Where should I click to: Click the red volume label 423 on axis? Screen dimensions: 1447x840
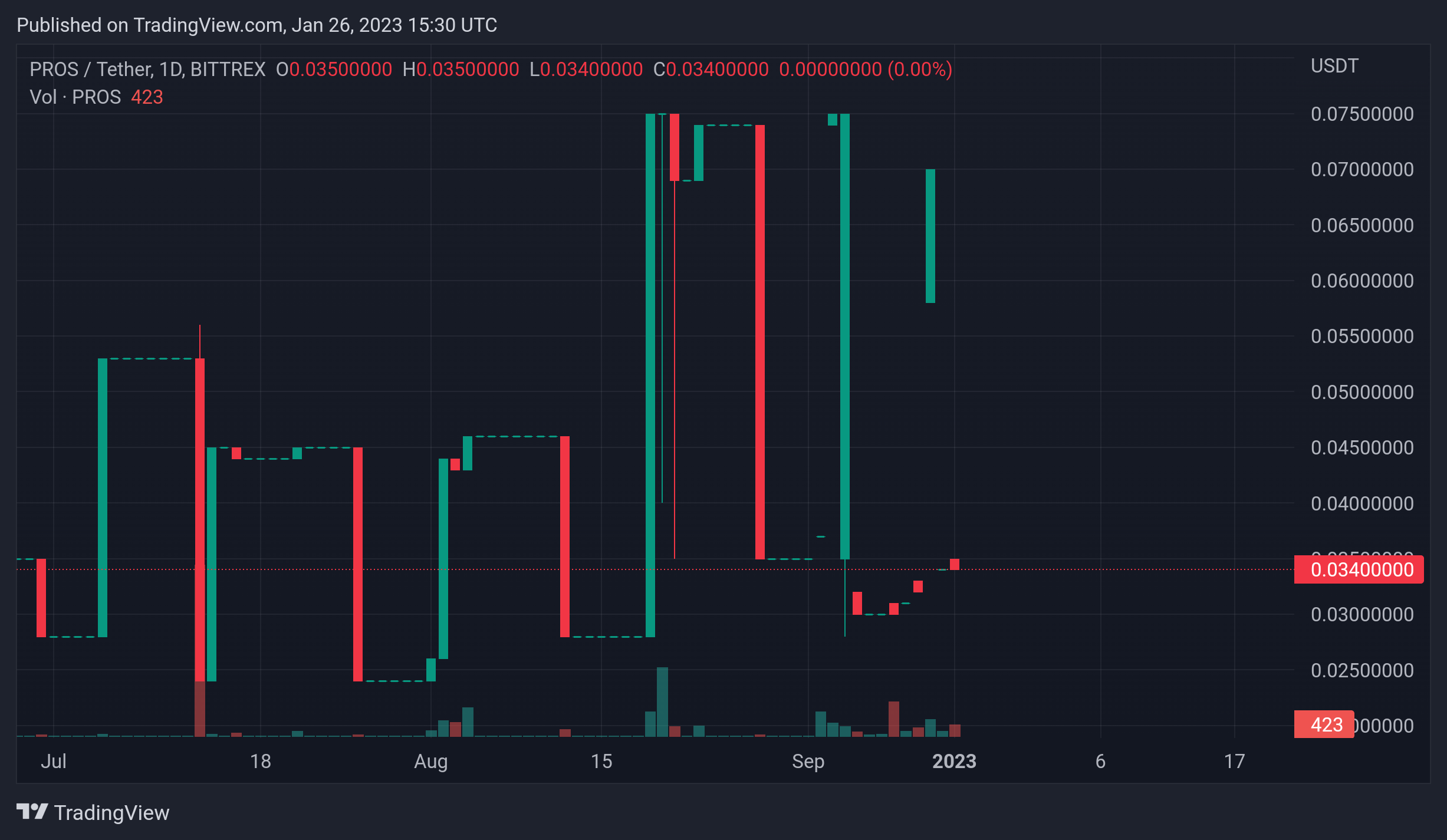1324,724
